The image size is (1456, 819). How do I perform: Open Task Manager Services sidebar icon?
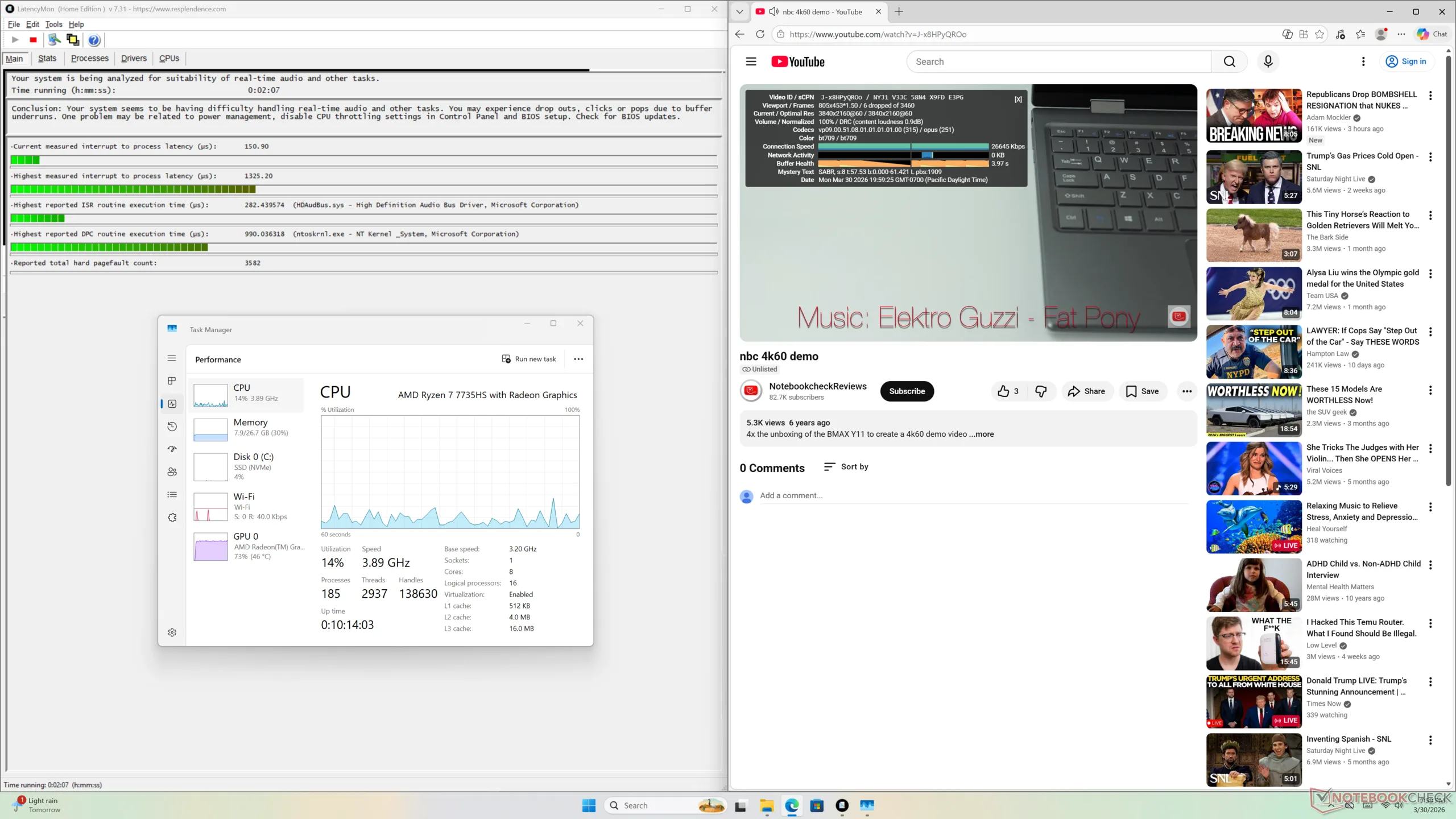(x=172, y=518)
